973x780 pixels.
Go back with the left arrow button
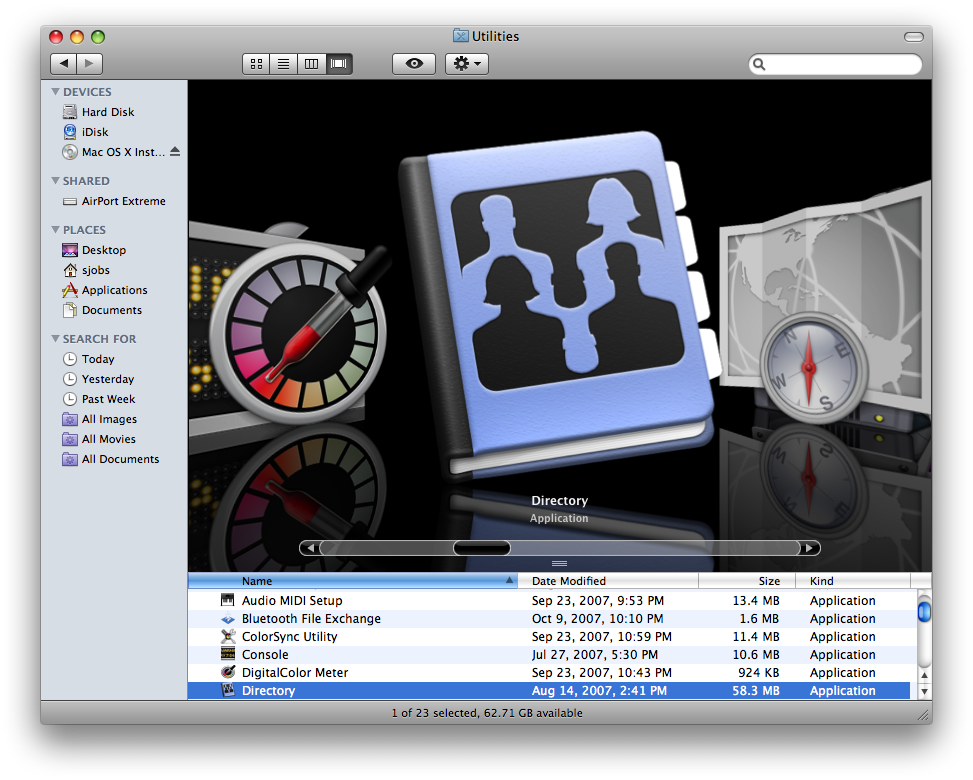click(63, 63)
